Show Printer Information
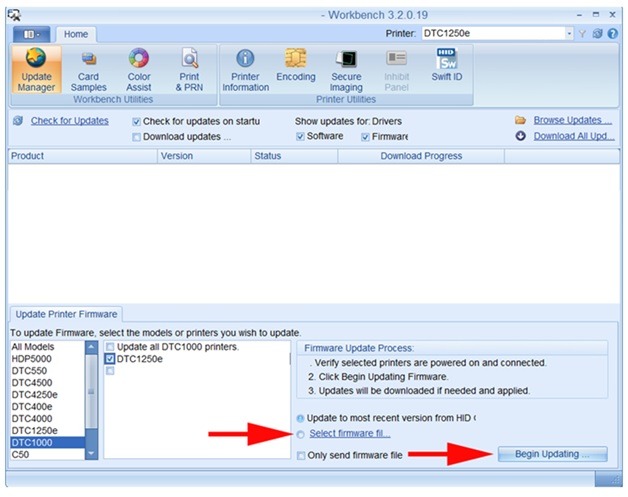Image resolution: width=628 pixels, height=497 pixels. pos(245,70)
